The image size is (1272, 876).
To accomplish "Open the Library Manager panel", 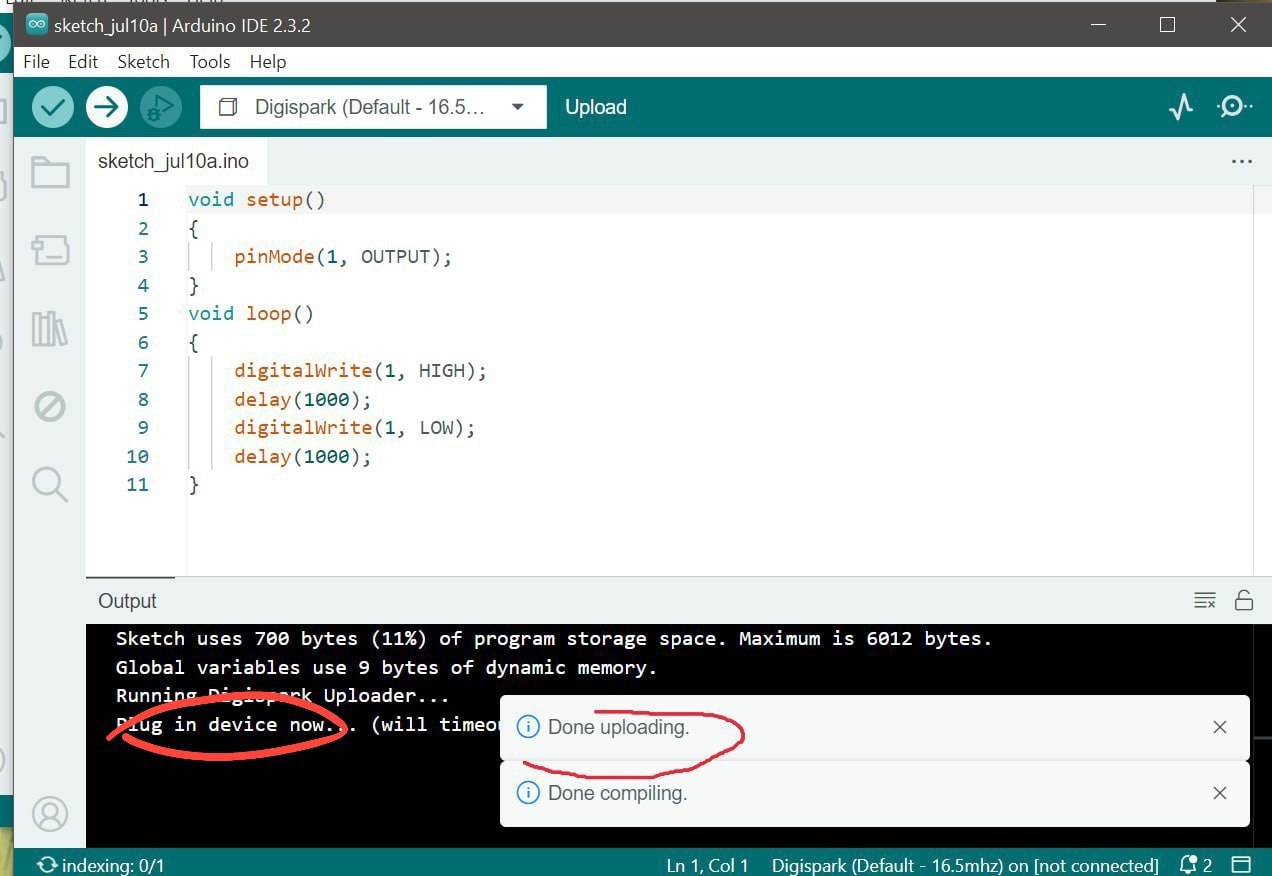I will (50, 329).
